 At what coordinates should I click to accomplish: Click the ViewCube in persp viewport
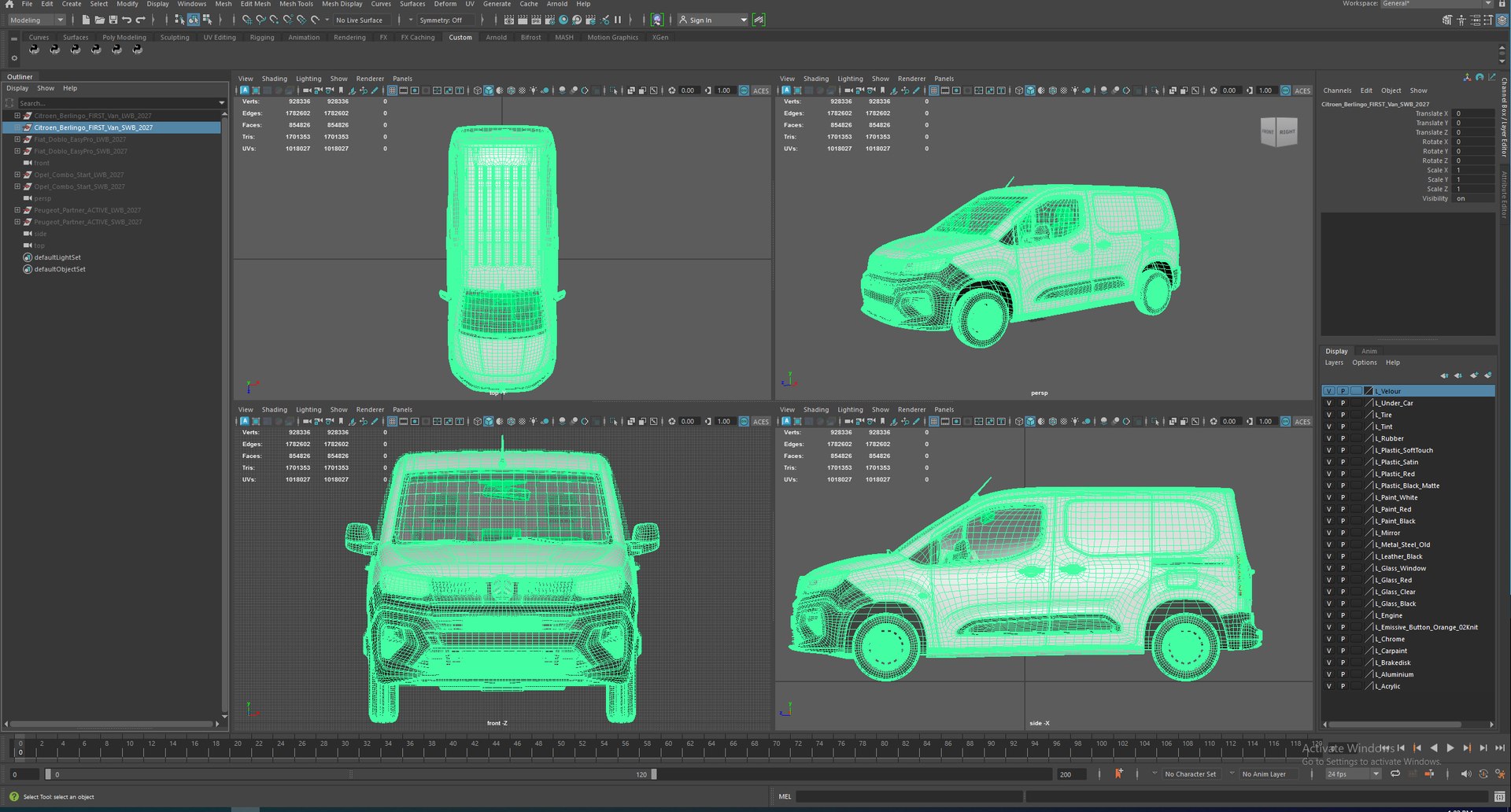click(1278, 131)
